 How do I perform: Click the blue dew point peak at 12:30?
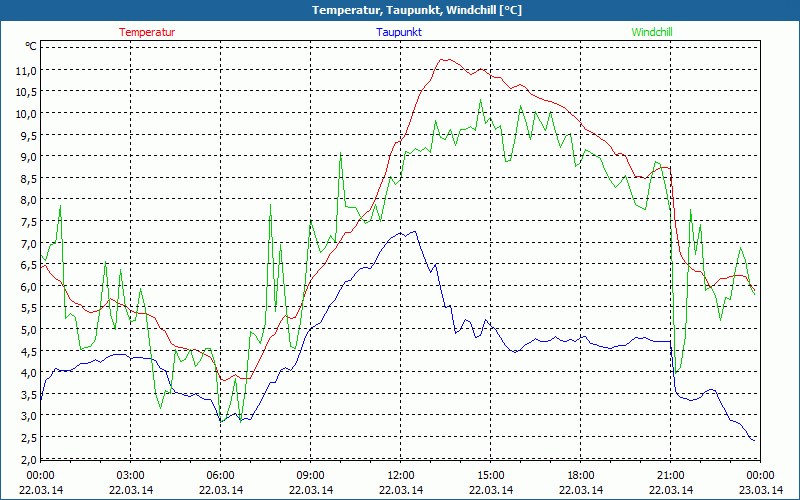tap(415, 232)
